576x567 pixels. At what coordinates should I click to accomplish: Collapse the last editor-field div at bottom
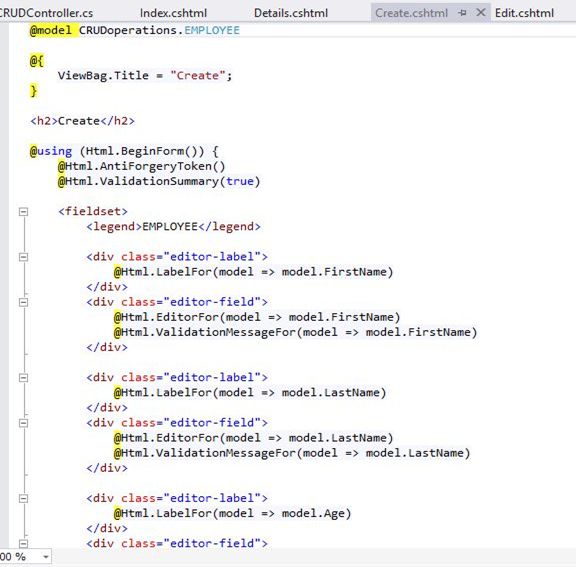(24, 543)
